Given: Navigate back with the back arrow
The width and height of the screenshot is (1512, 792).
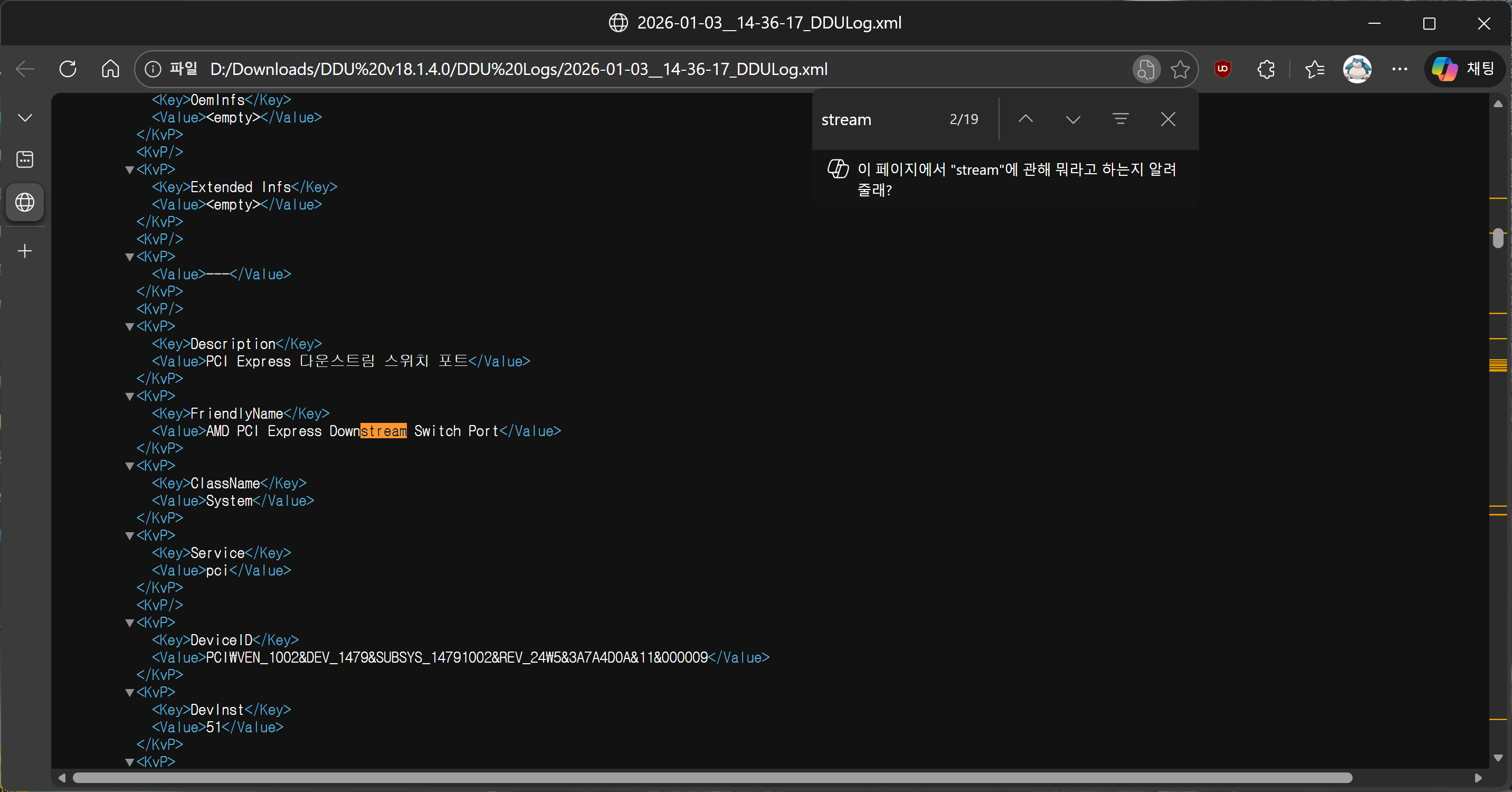Looking at the screenshot, I should point(25,69).
